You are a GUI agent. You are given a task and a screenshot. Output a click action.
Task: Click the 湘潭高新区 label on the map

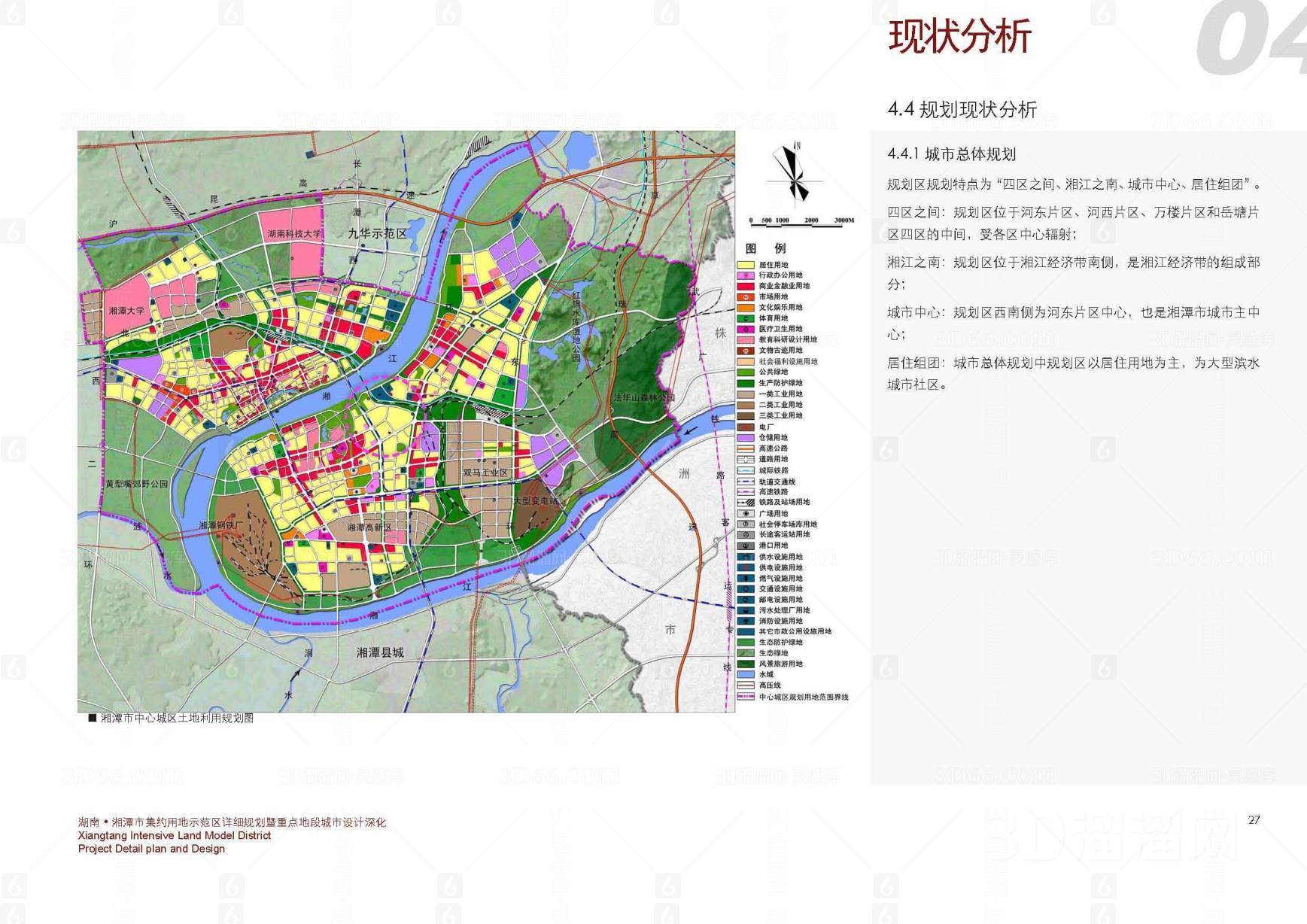point(369,527)
